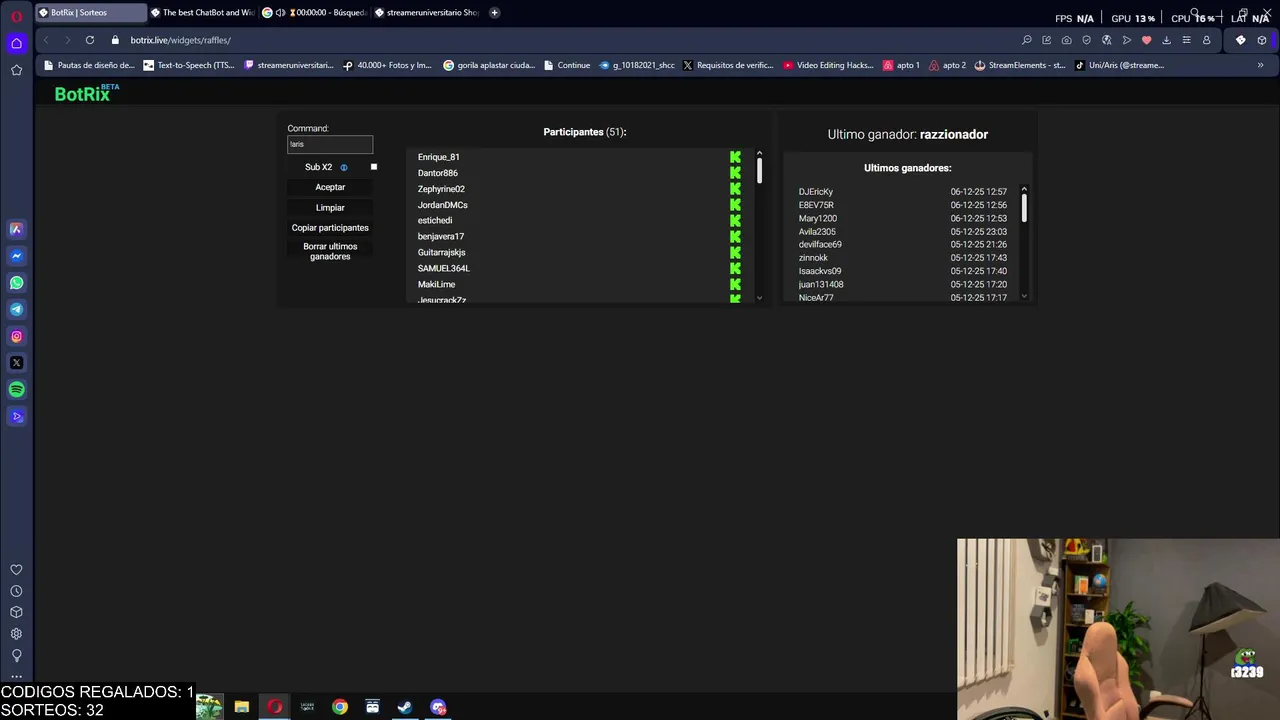Click the Sub X2 info icon
This screenshot has width=1280, height=720.
tap(344, 168)
